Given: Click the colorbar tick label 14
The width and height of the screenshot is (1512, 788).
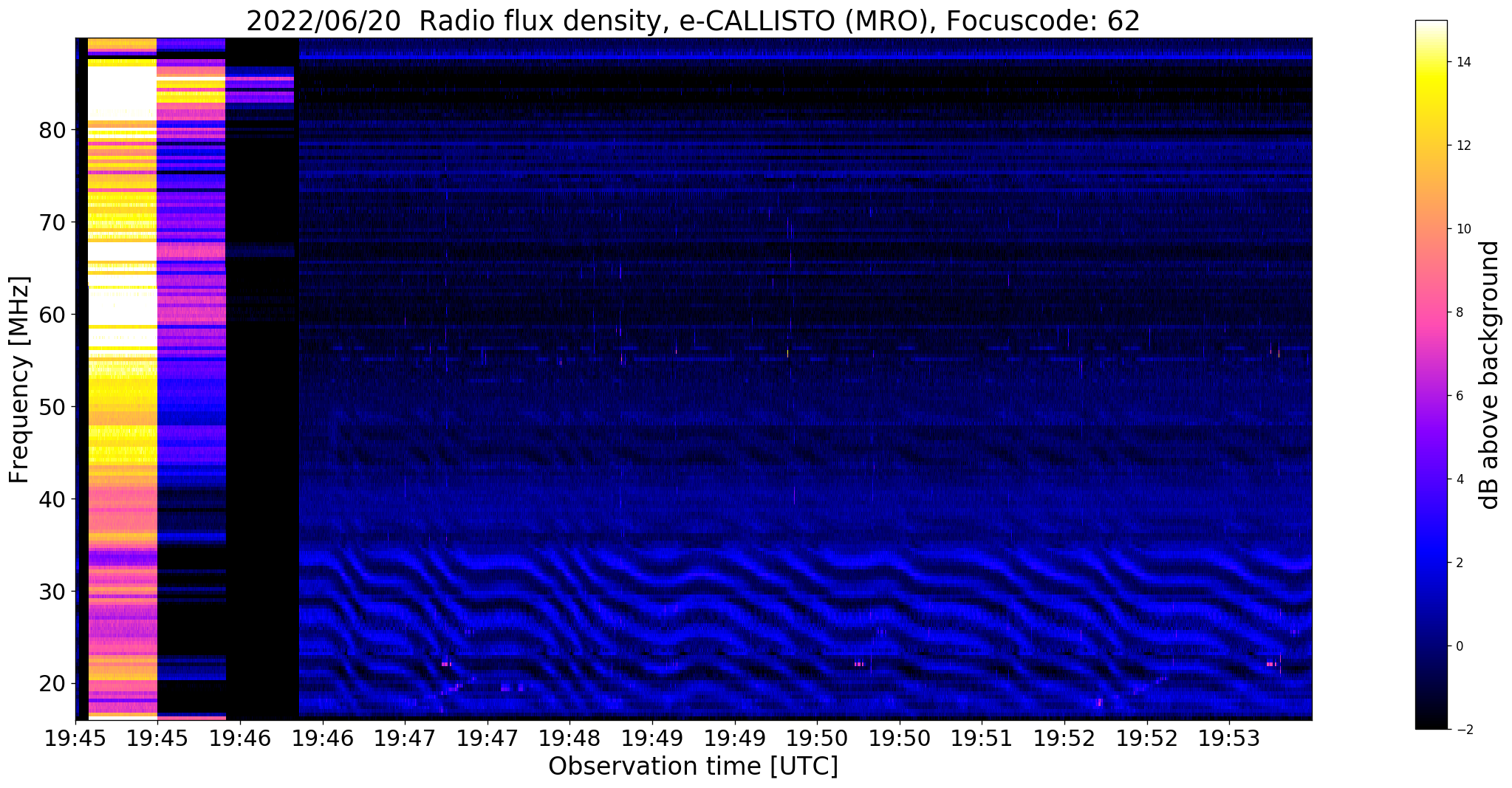Looking at the screenshot, I should (1463, 63).
